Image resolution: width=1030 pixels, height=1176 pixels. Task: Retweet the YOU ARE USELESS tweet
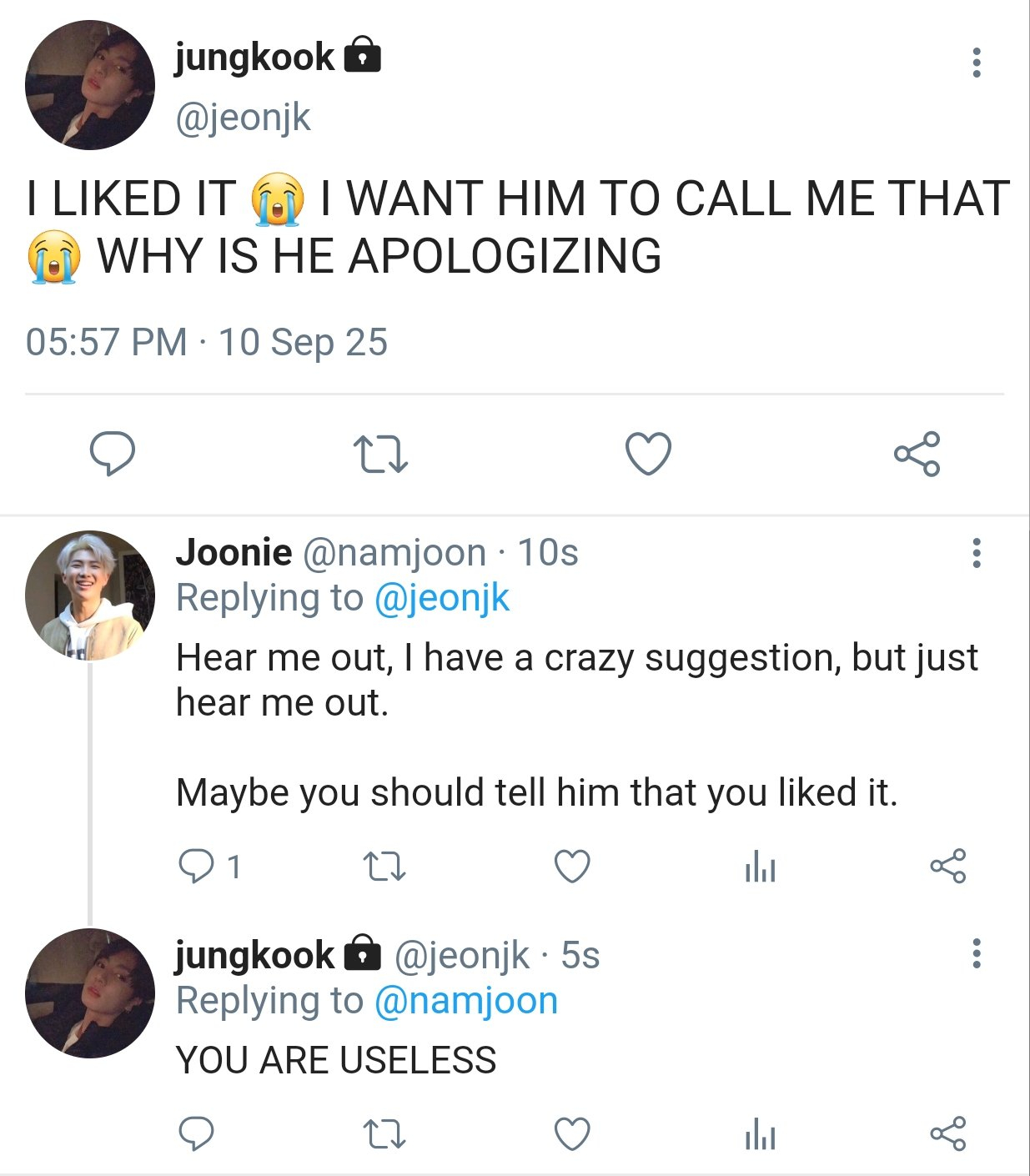pyautogui.click(x=385, y=1134)
